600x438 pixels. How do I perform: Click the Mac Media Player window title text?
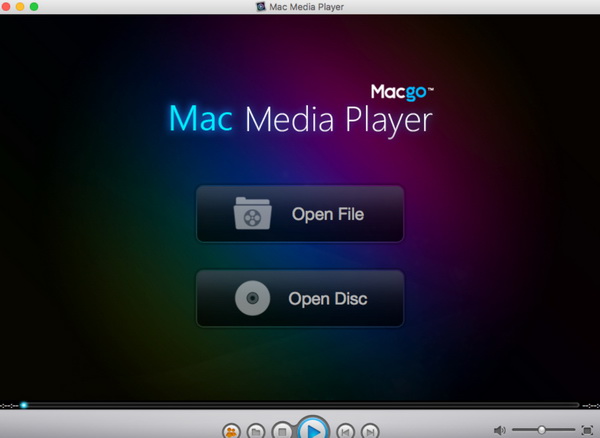(x=306, y=7)
